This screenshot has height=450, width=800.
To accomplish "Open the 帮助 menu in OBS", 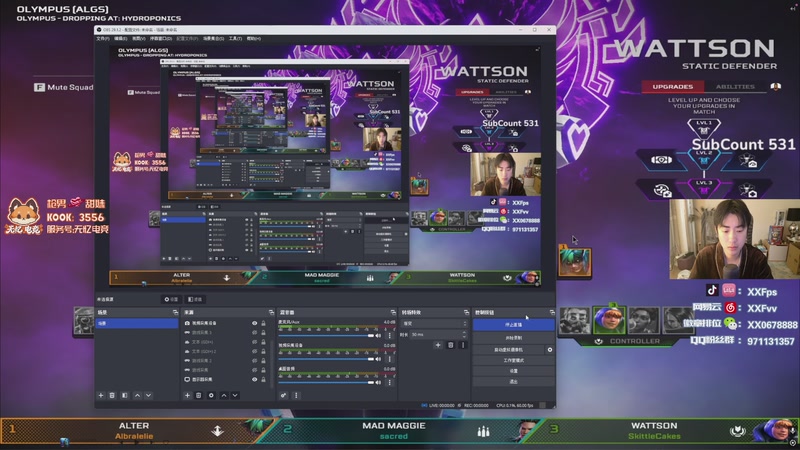I will coord(254,39).
